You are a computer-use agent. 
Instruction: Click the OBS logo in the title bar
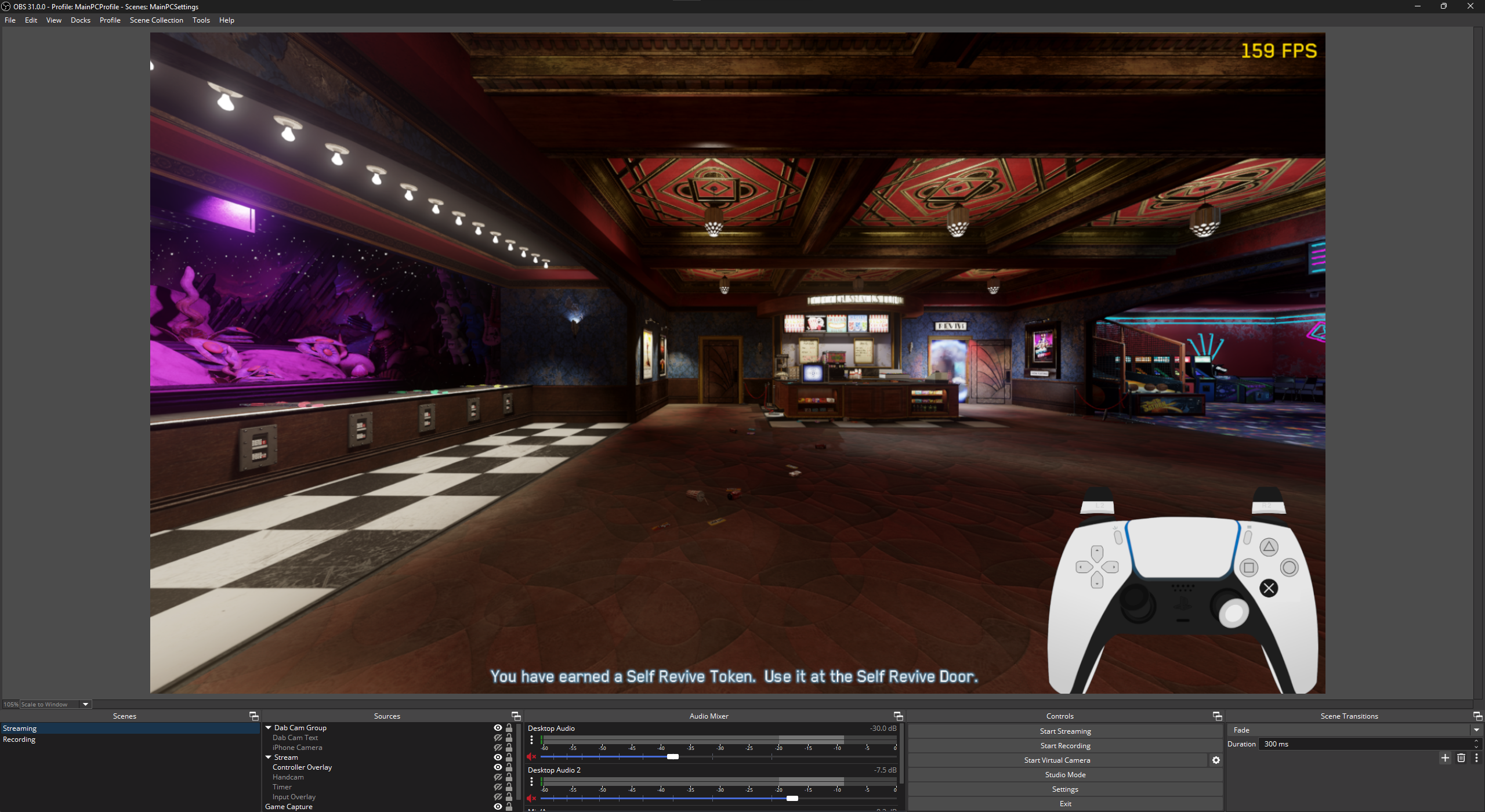[x=6, y=6]
